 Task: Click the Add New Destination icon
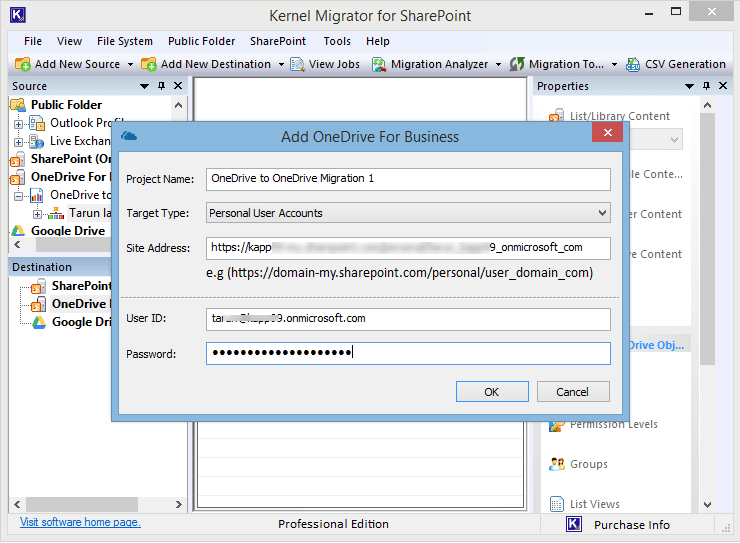point(148,64)
